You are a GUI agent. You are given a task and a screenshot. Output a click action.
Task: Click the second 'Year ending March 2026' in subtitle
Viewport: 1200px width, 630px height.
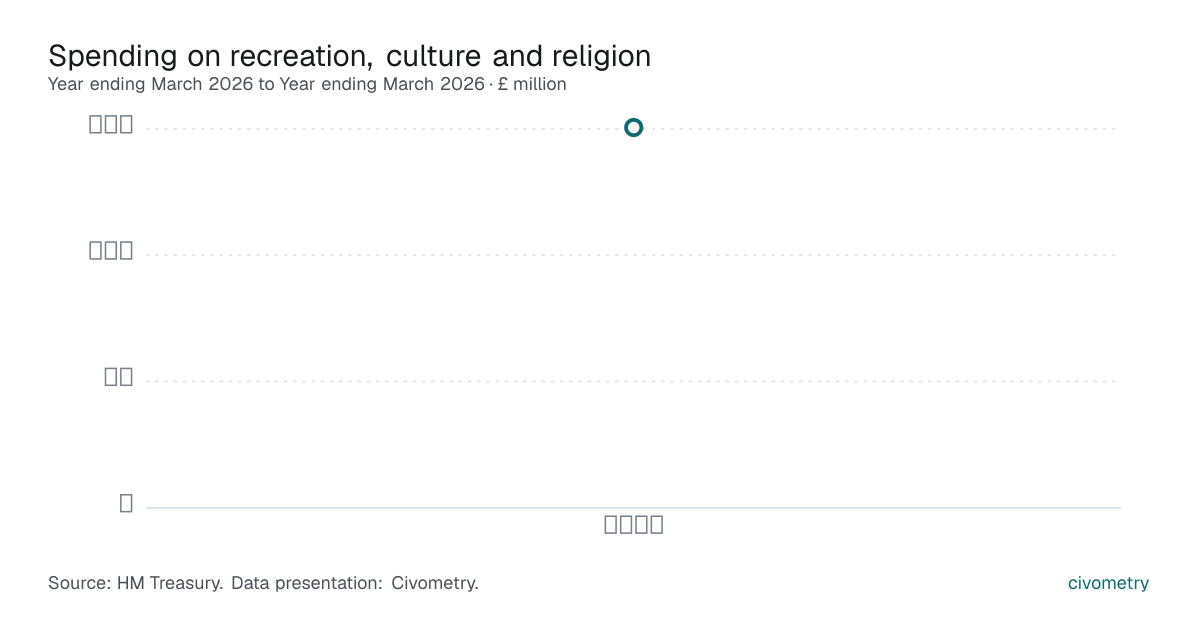click(x=382, y=85)
